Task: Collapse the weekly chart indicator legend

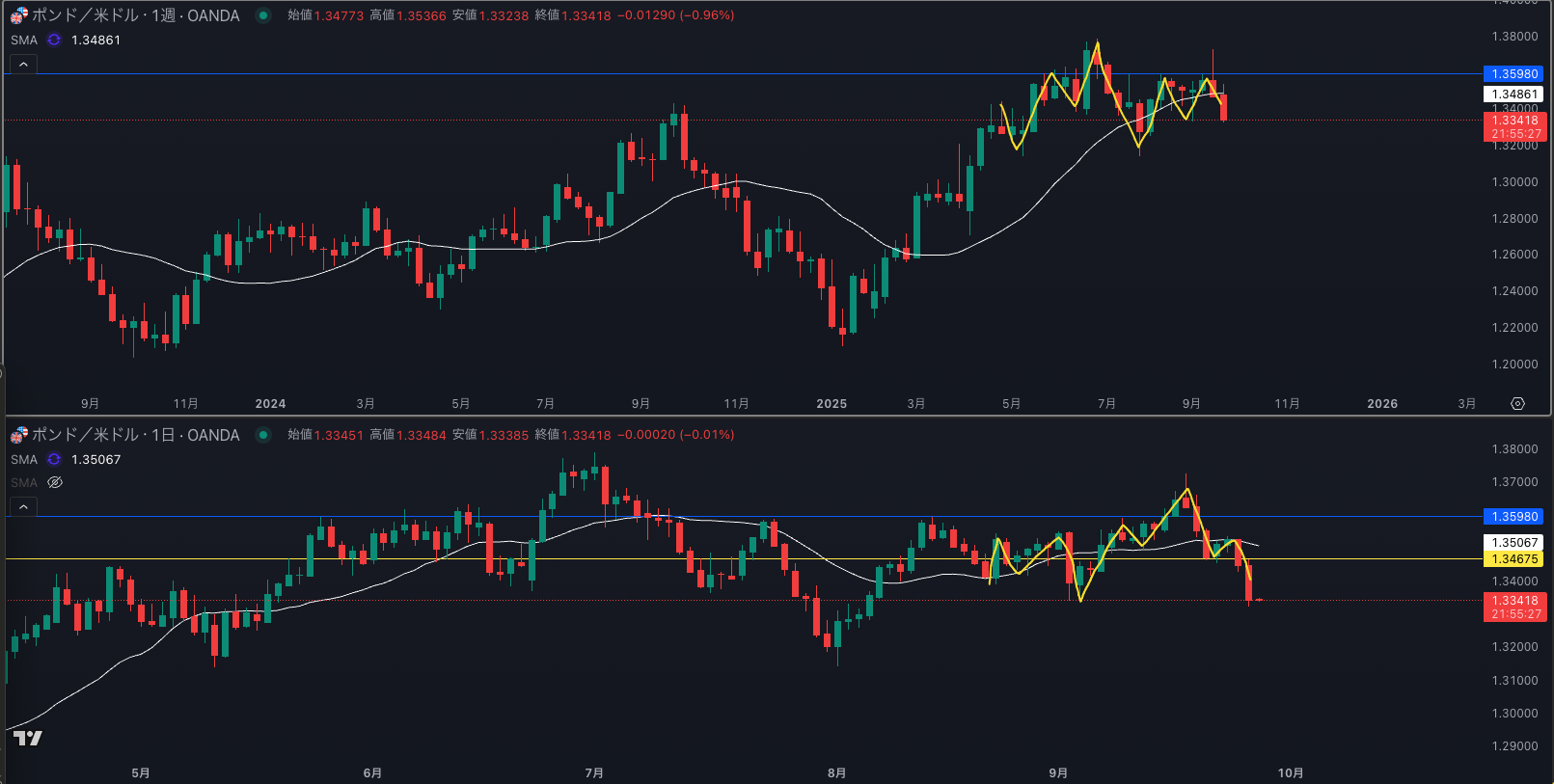Action: coord(23,65)
